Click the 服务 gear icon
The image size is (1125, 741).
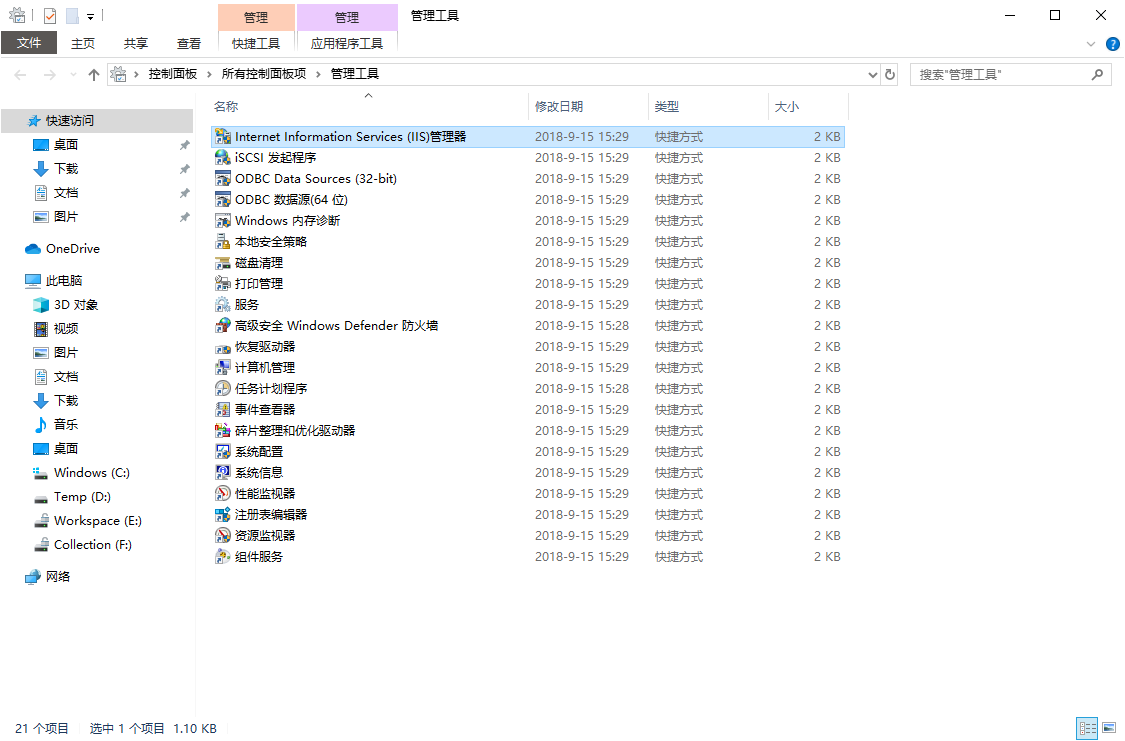[223, 304]
